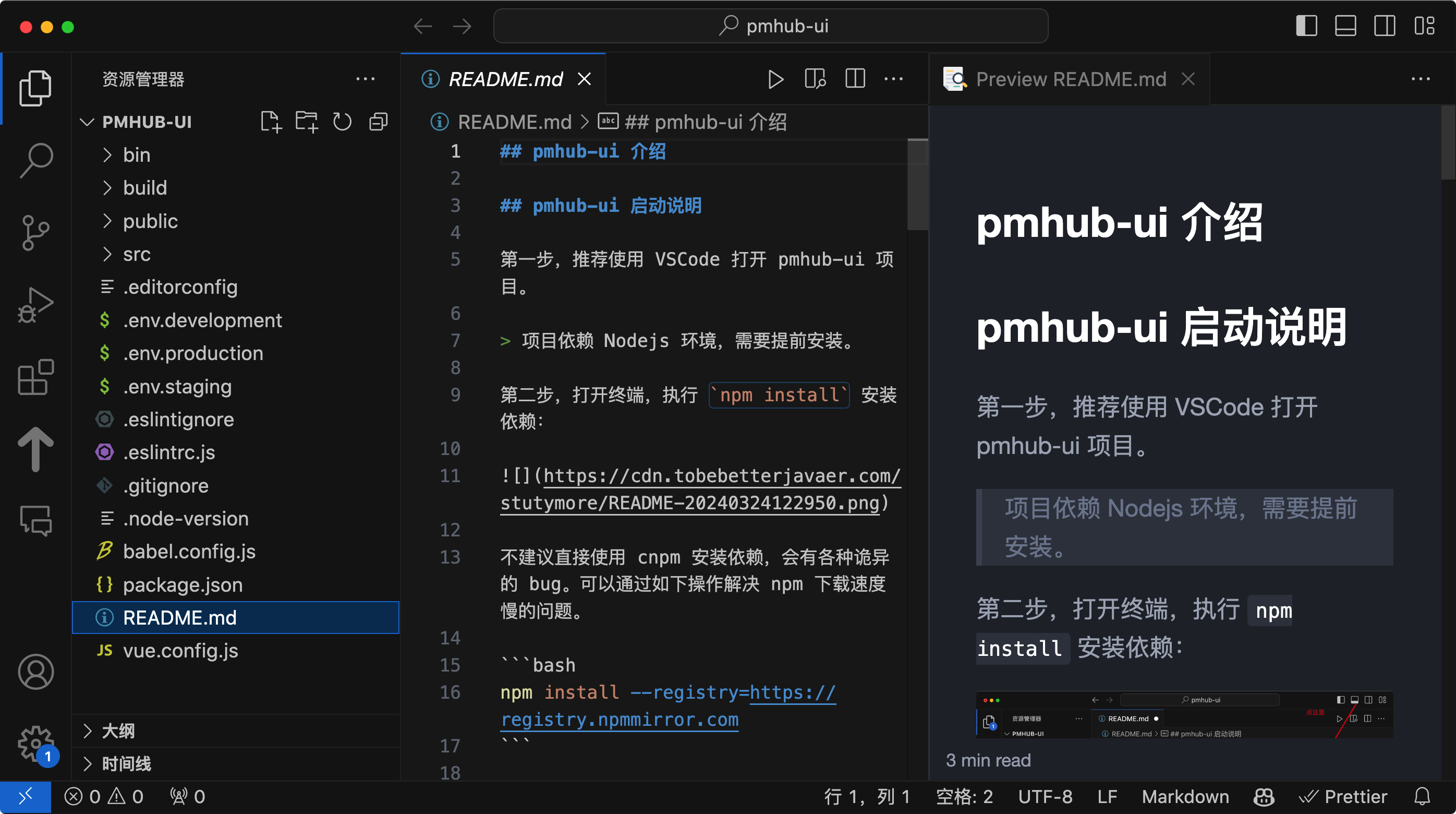Select the README.md editor tab

[x=504, y=79]
